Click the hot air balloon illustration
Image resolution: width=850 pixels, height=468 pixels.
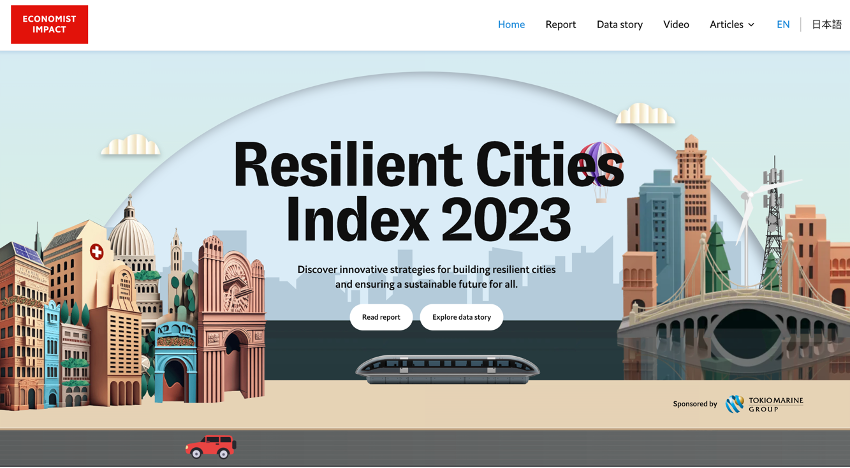601,172
